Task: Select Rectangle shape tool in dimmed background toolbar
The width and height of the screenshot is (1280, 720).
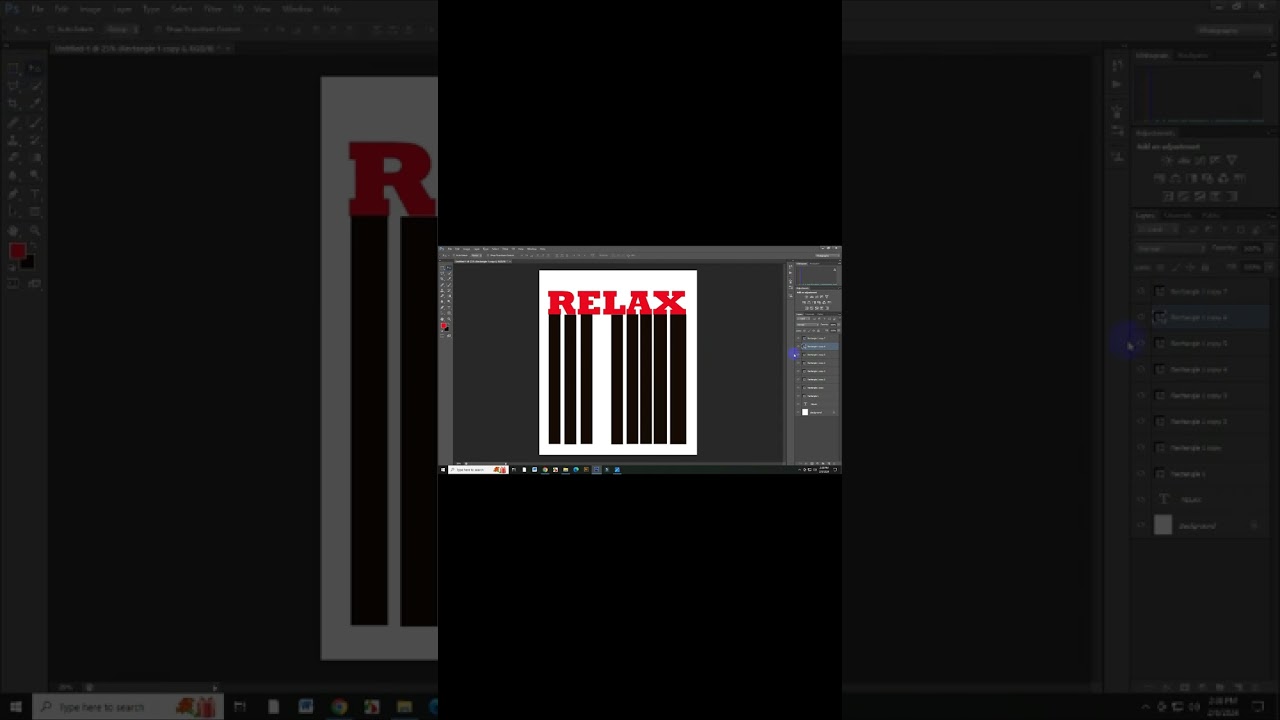Action: [35, 212]
